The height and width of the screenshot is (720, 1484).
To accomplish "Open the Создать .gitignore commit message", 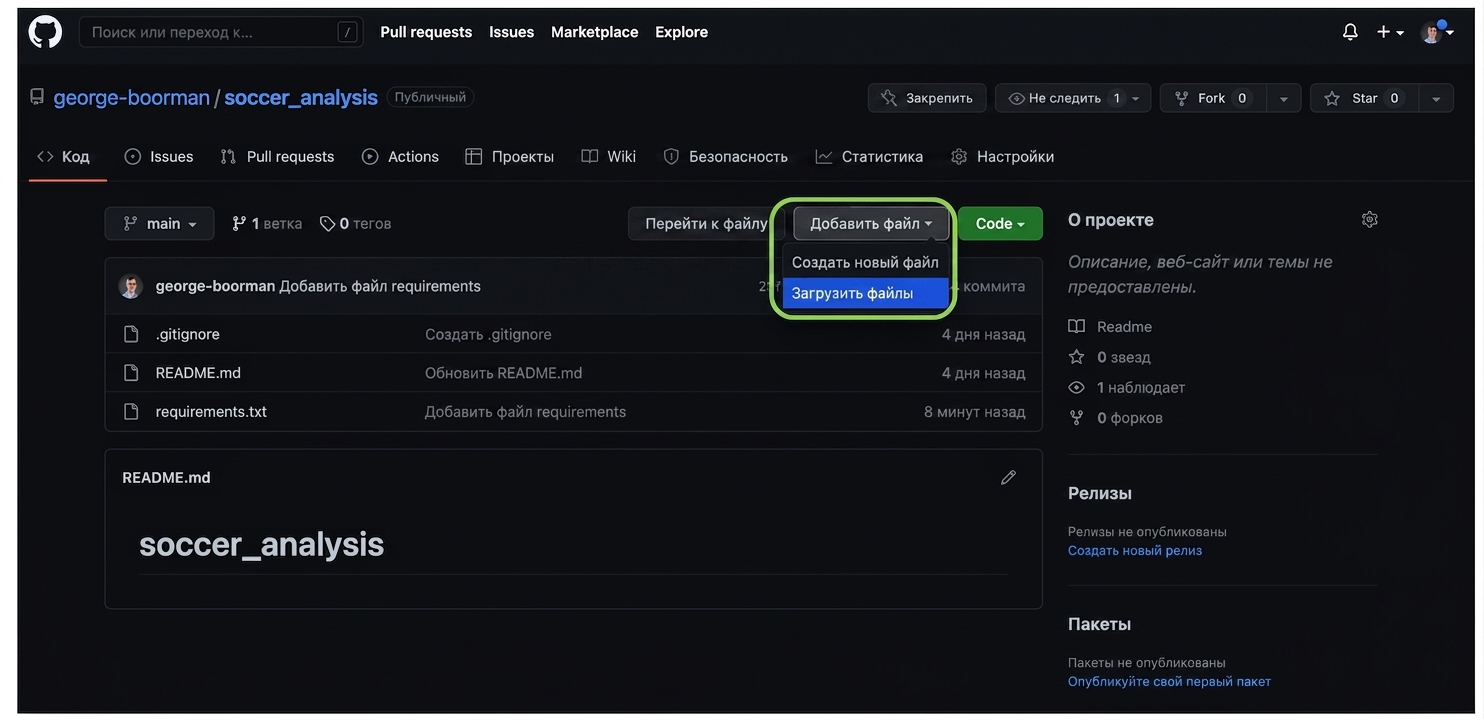I will point(488,334).
